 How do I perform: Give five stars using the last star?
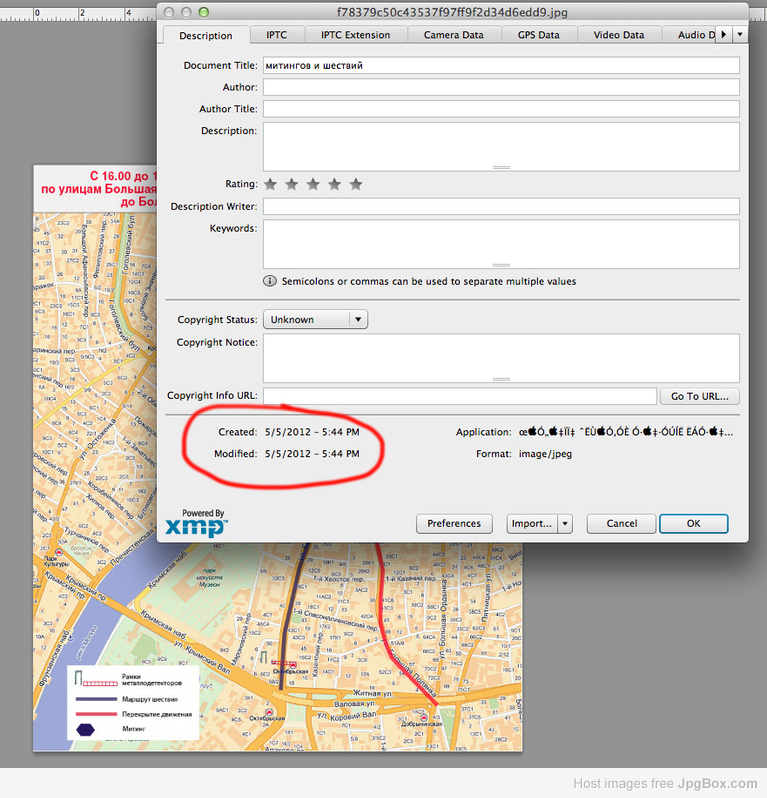pyautogui.click(x=356, y=184)
